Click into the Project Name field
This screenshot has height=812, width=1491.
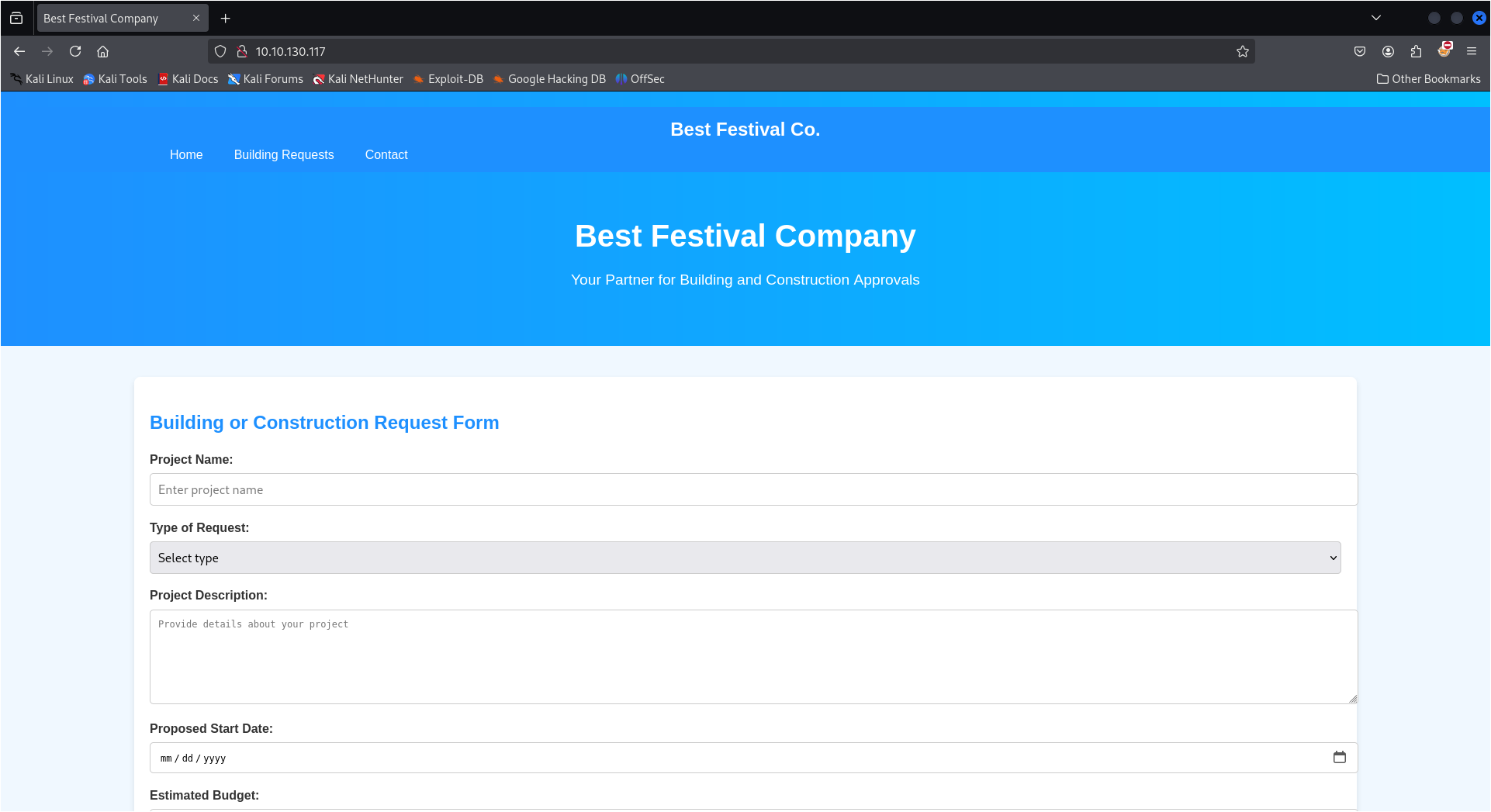pos(753,489)
